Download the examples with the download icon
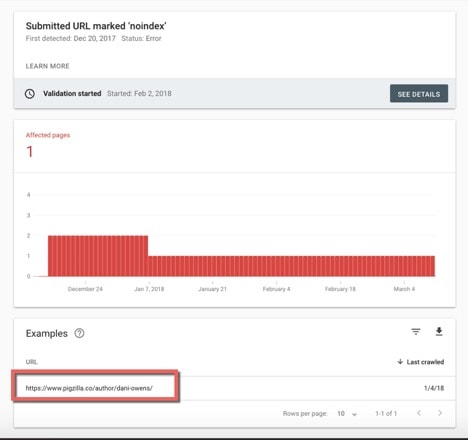468x440 pixels. 439,332
